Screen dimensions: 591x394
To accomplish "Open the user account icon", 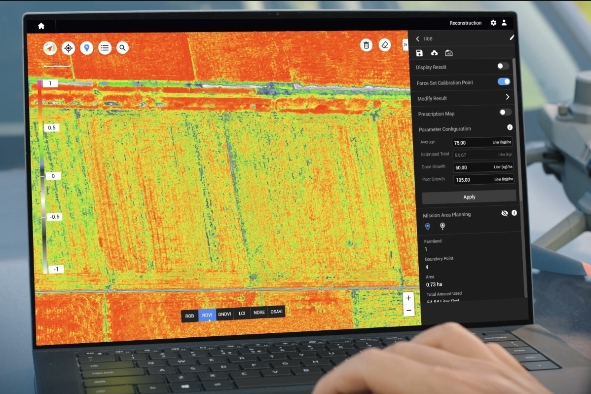I will click(504, 23).
